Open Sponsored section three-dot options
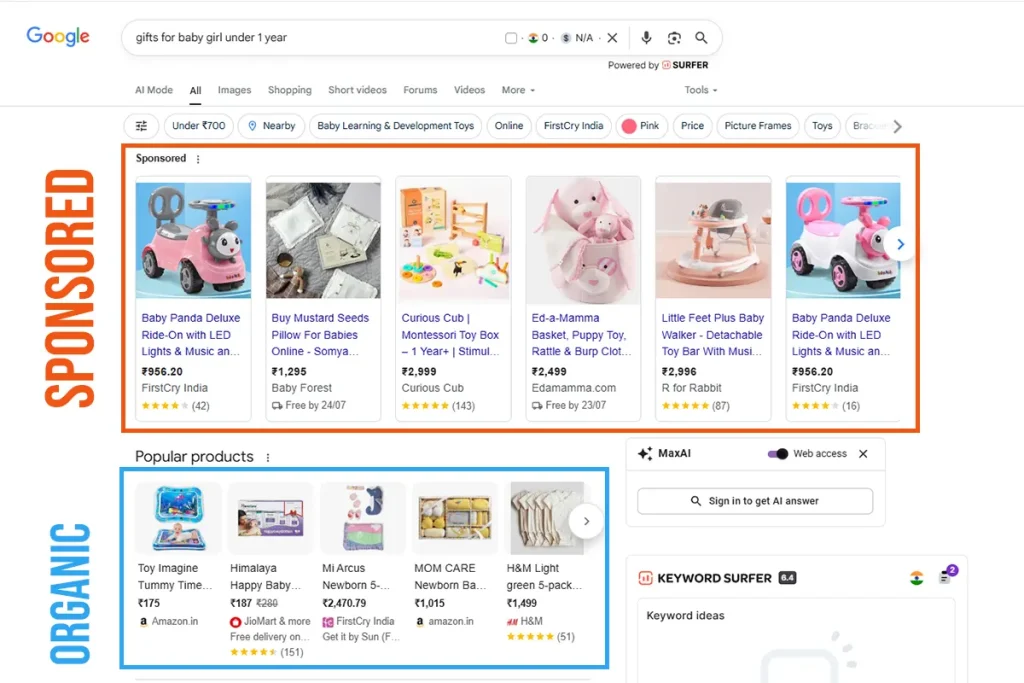1024x683 pixels. click(198, 159)
